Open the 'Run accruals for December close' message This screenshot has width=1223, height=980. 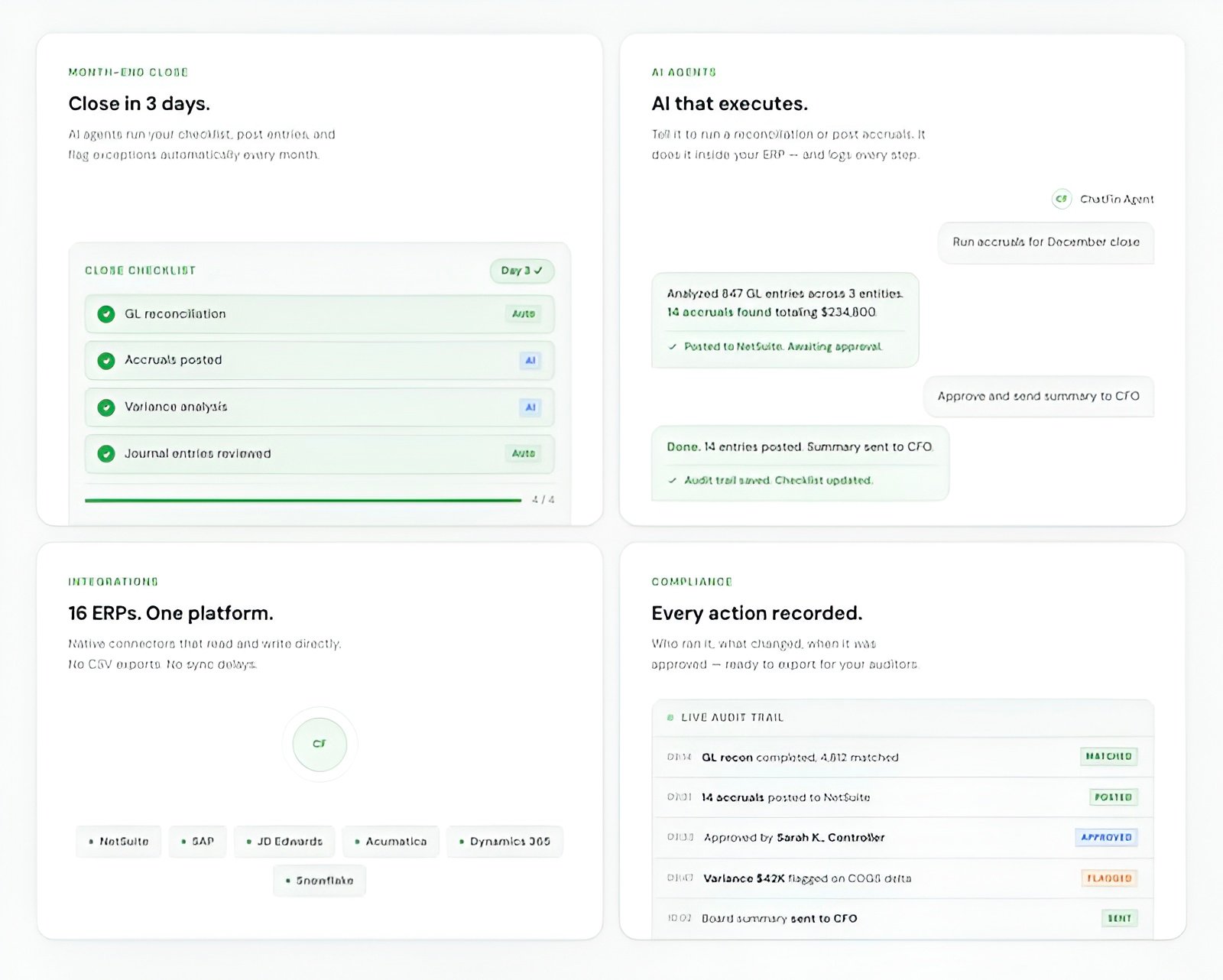pyautogui.click(x=1045, y=242)
